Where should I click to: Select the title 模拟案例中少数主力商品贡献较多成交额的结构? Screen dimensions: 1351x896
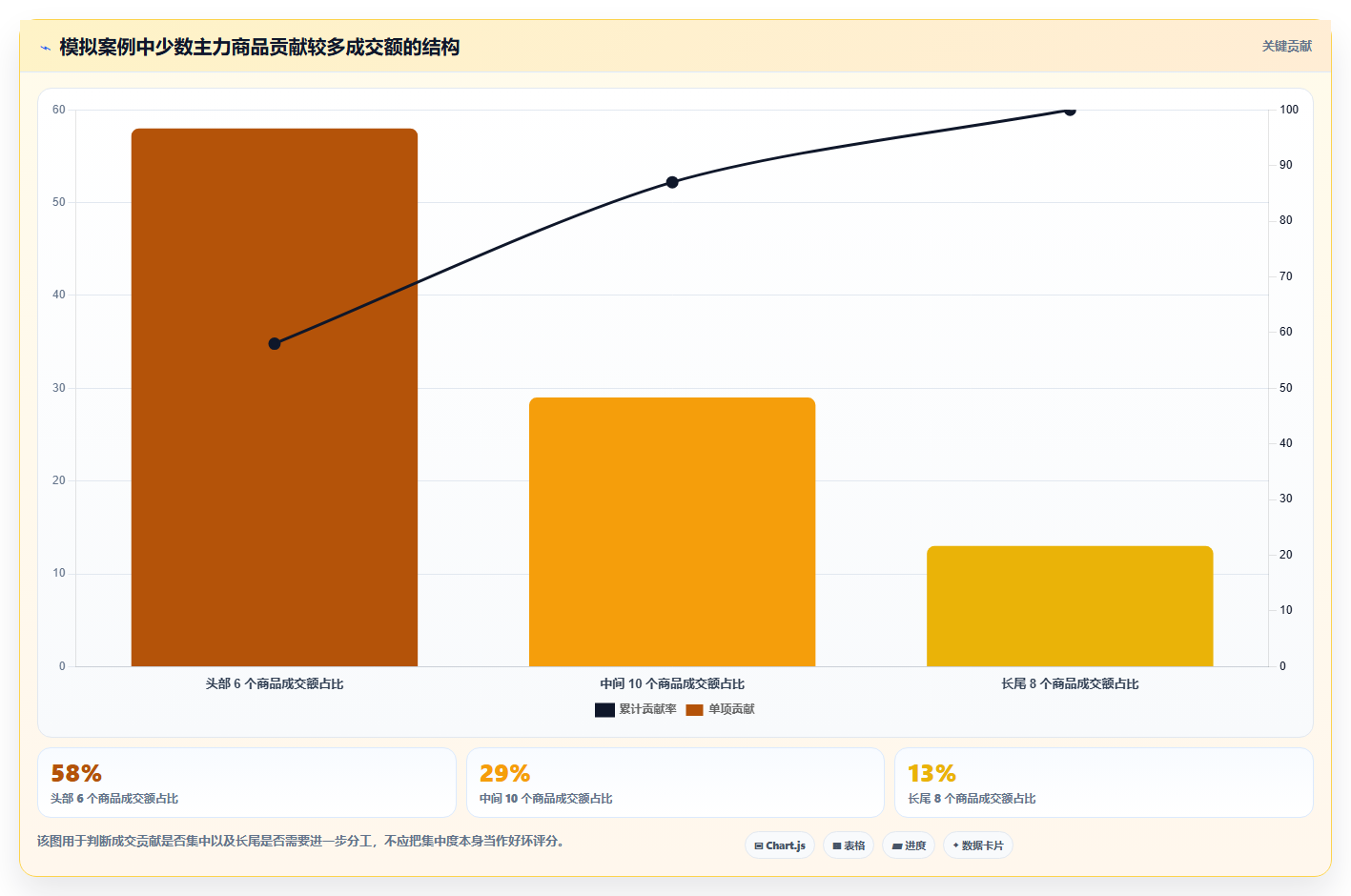coord(259,47)
